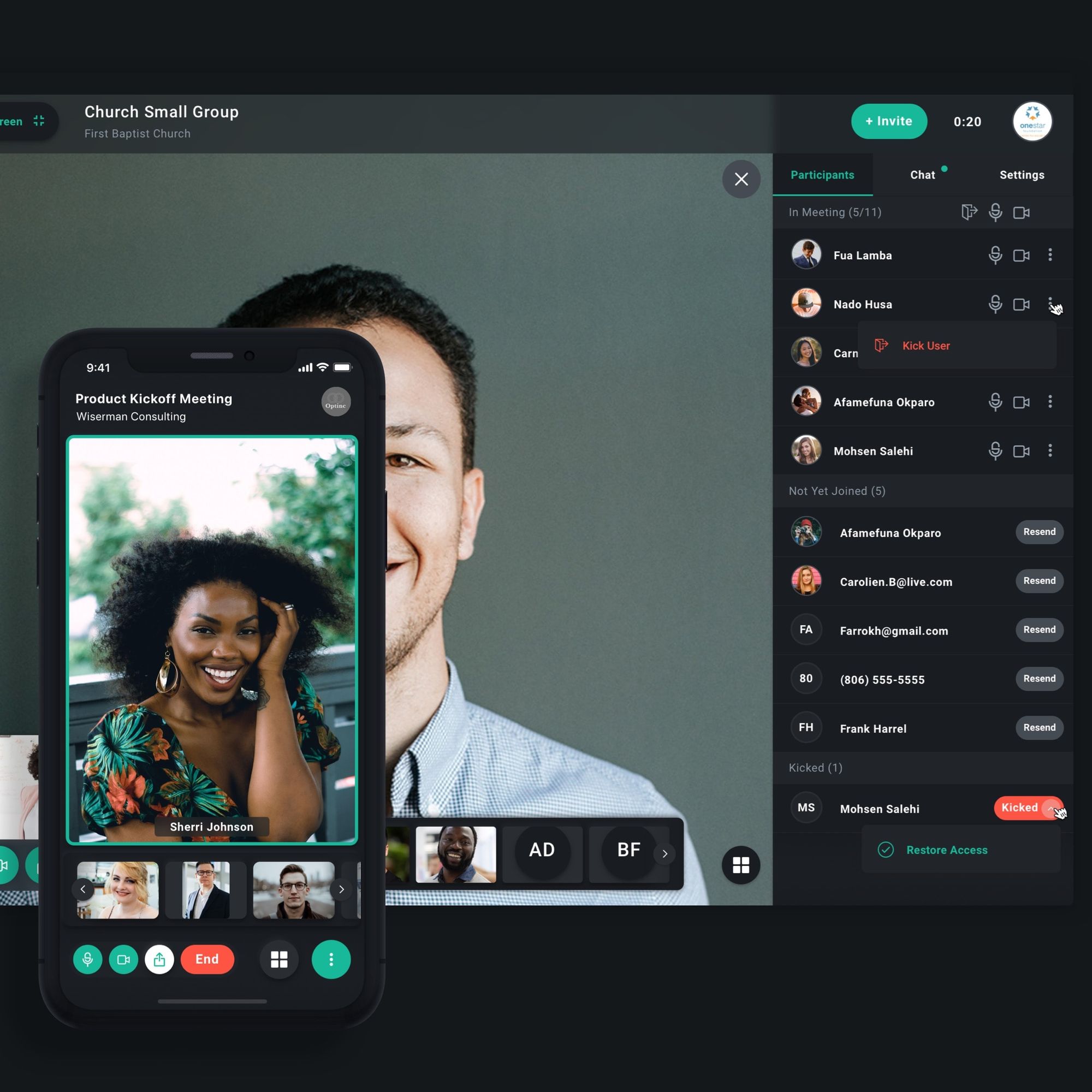Image resolution: width=1092 pixels, height=1092 pixels.
Task: Tap the phone's green more options button
Action: pyautogui.click(x=331, y=959)
